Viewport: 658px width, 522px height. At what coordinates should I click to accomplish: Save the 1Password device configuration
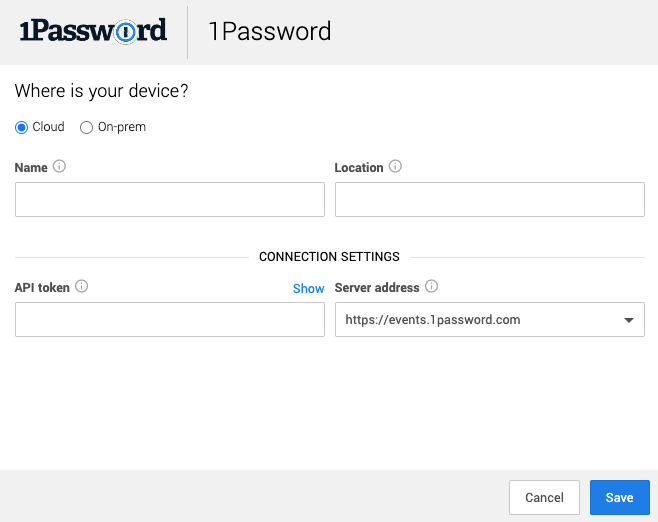(x=619, y=497)
